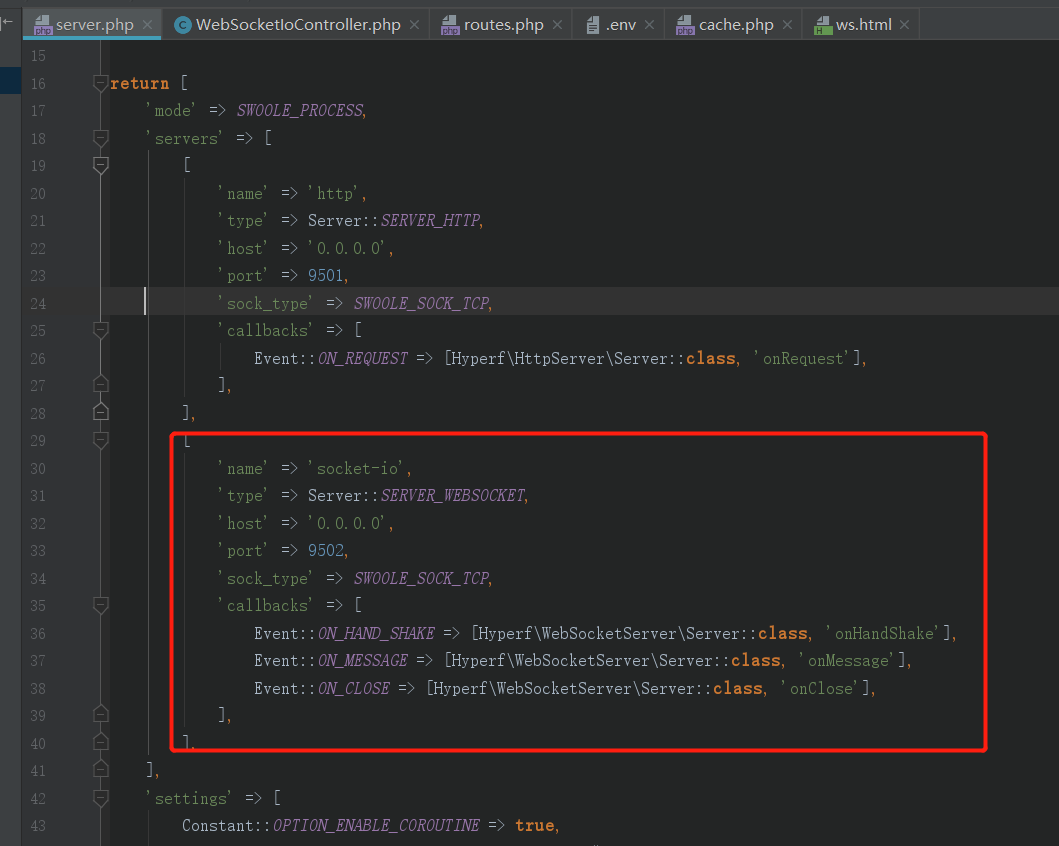Close the .env tab
Image resolution: width=1059 pixels, height=846 pixels.
[x=649, y=25]
